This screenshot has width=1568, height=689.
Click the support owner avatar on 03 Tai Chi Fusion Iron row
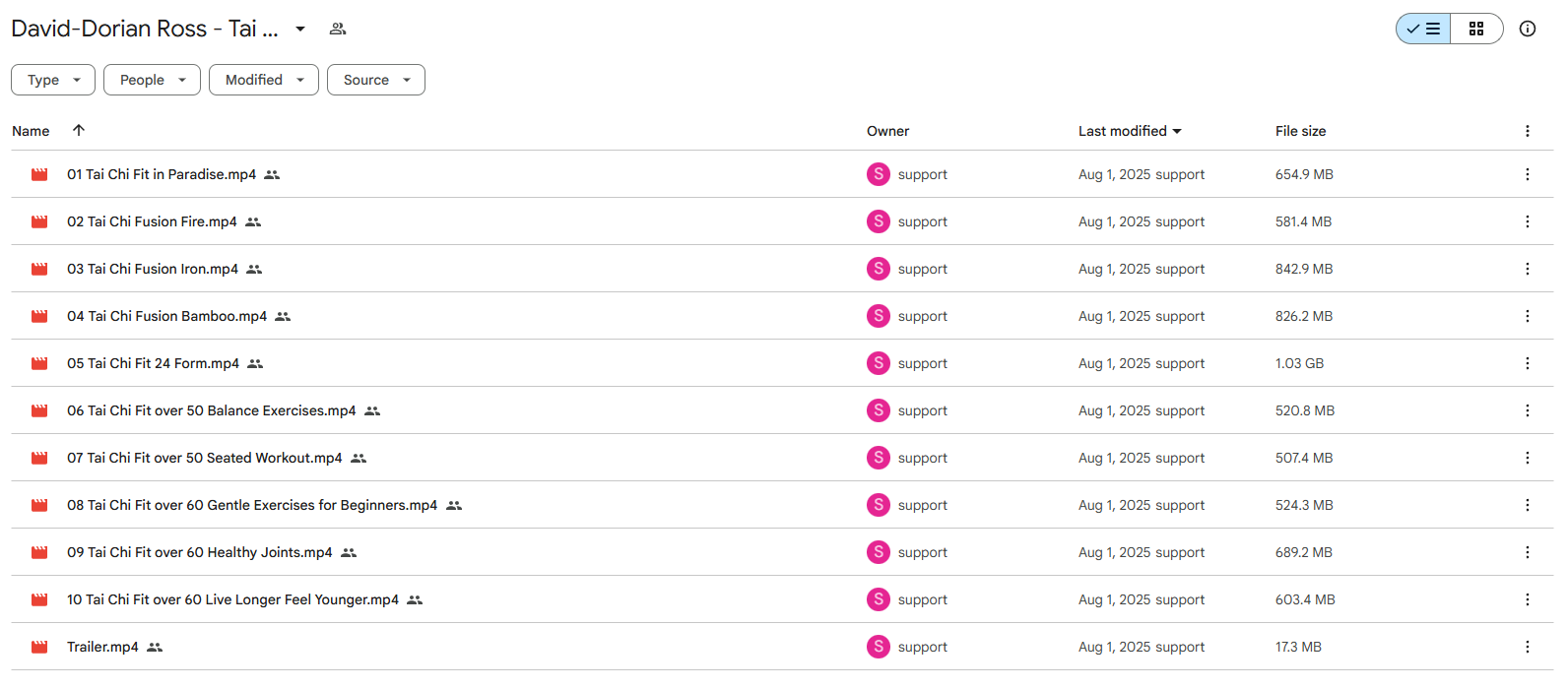pyautogui.click(x=879, y=269)
